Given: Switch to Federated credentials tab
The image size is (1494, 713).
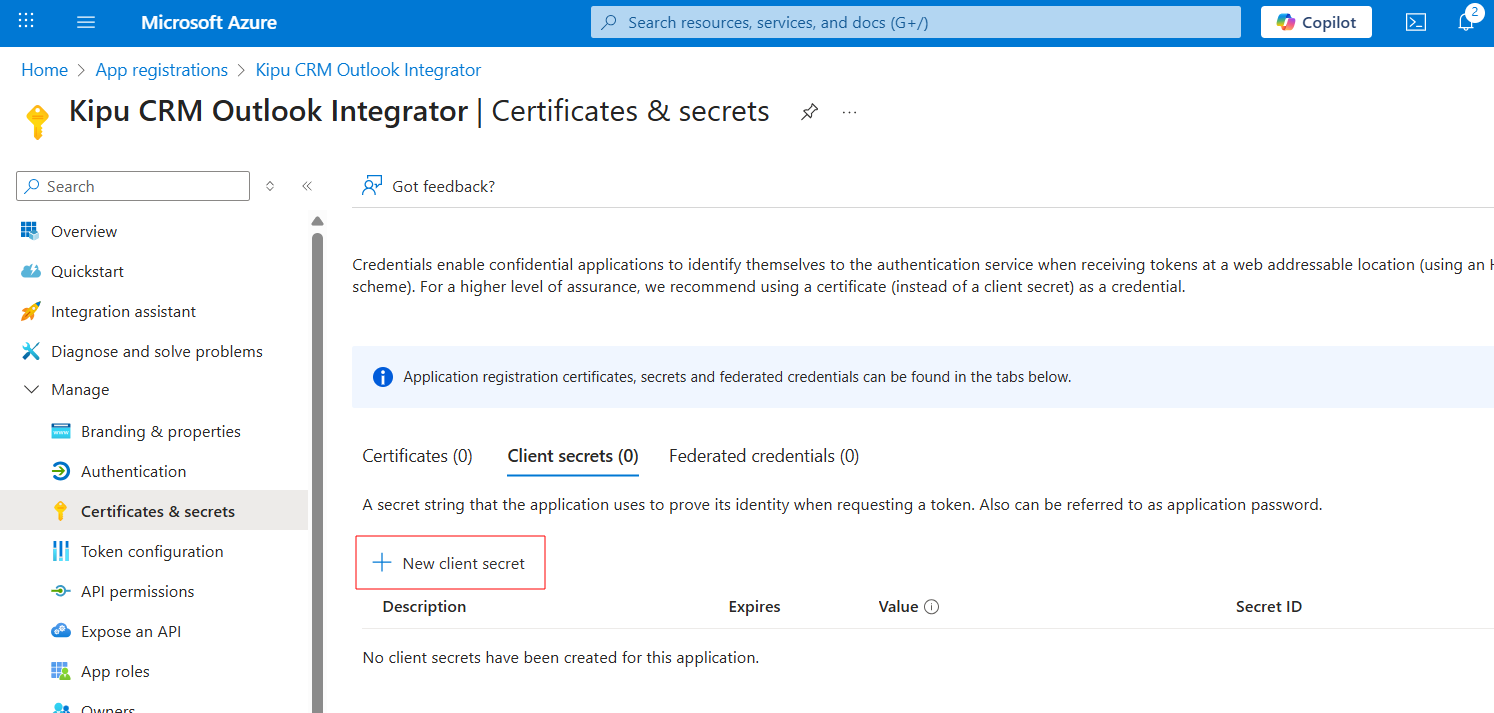Looking at the screenshot, I should 763,456.
